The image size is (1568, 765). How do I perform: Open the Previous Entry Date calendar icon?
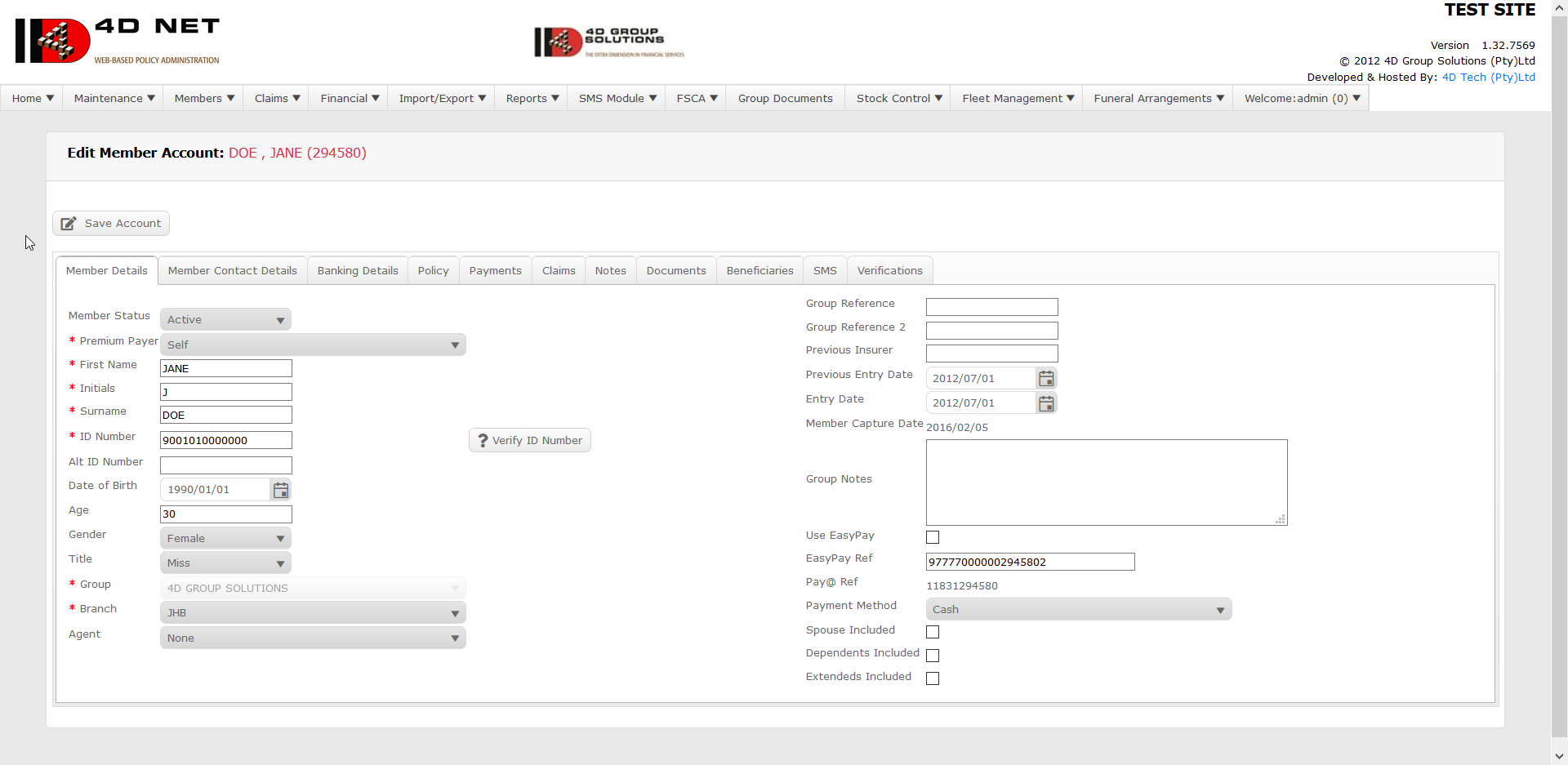tap(1046, 379)
